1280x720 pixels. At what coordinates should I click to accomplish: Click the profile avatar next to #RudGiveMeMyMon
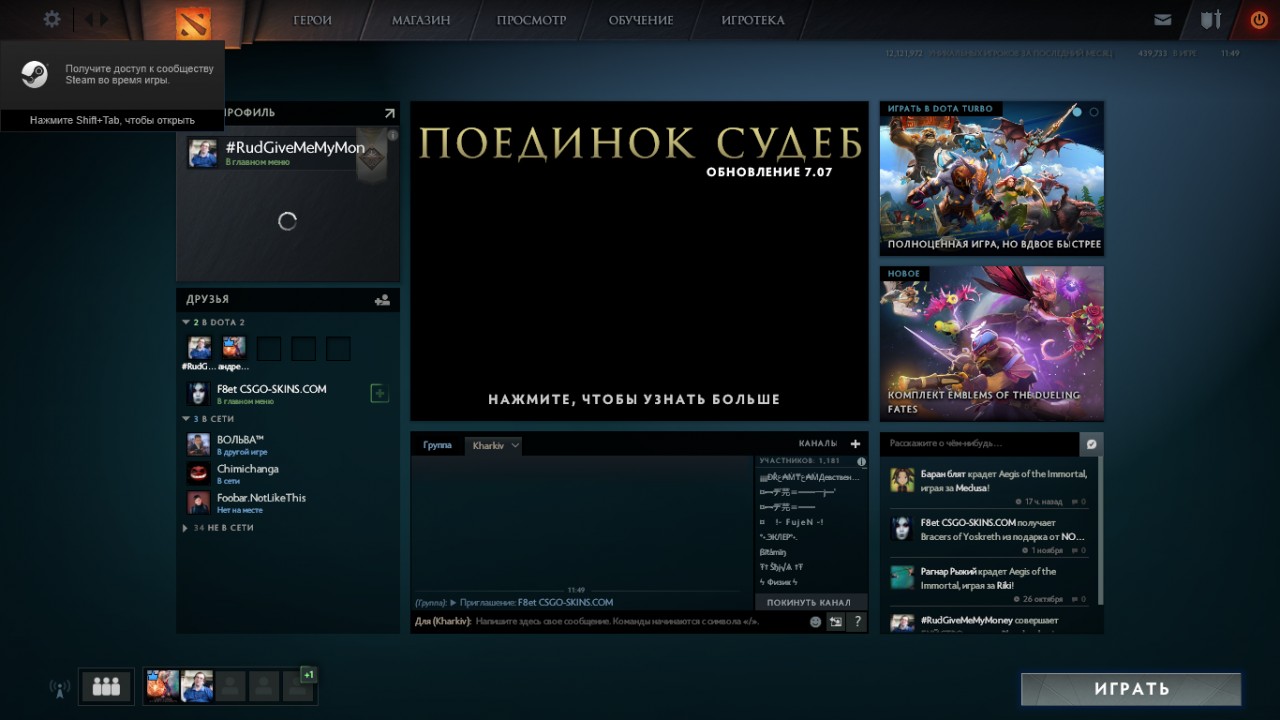203,153
